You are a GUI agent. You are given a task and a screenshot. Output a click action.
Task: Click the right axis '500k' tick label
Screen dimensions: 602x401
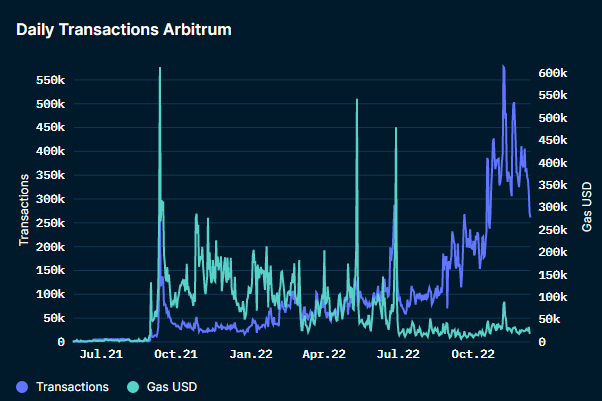pyautogui.click(x=553, y=118)
